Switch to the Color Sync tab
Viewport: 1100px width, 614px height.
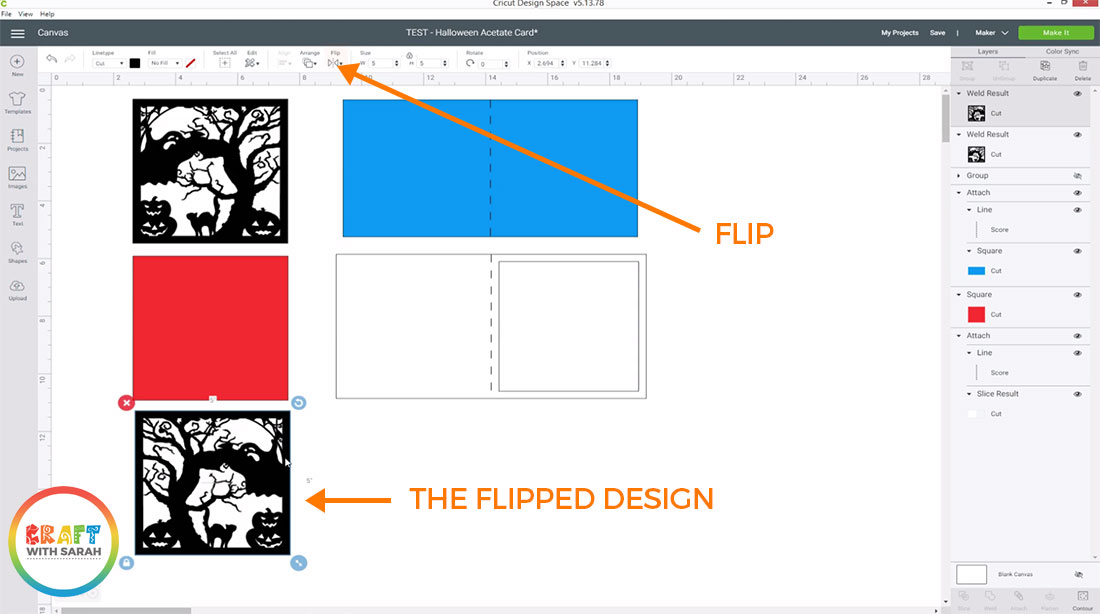click(x=1062, y=52)
